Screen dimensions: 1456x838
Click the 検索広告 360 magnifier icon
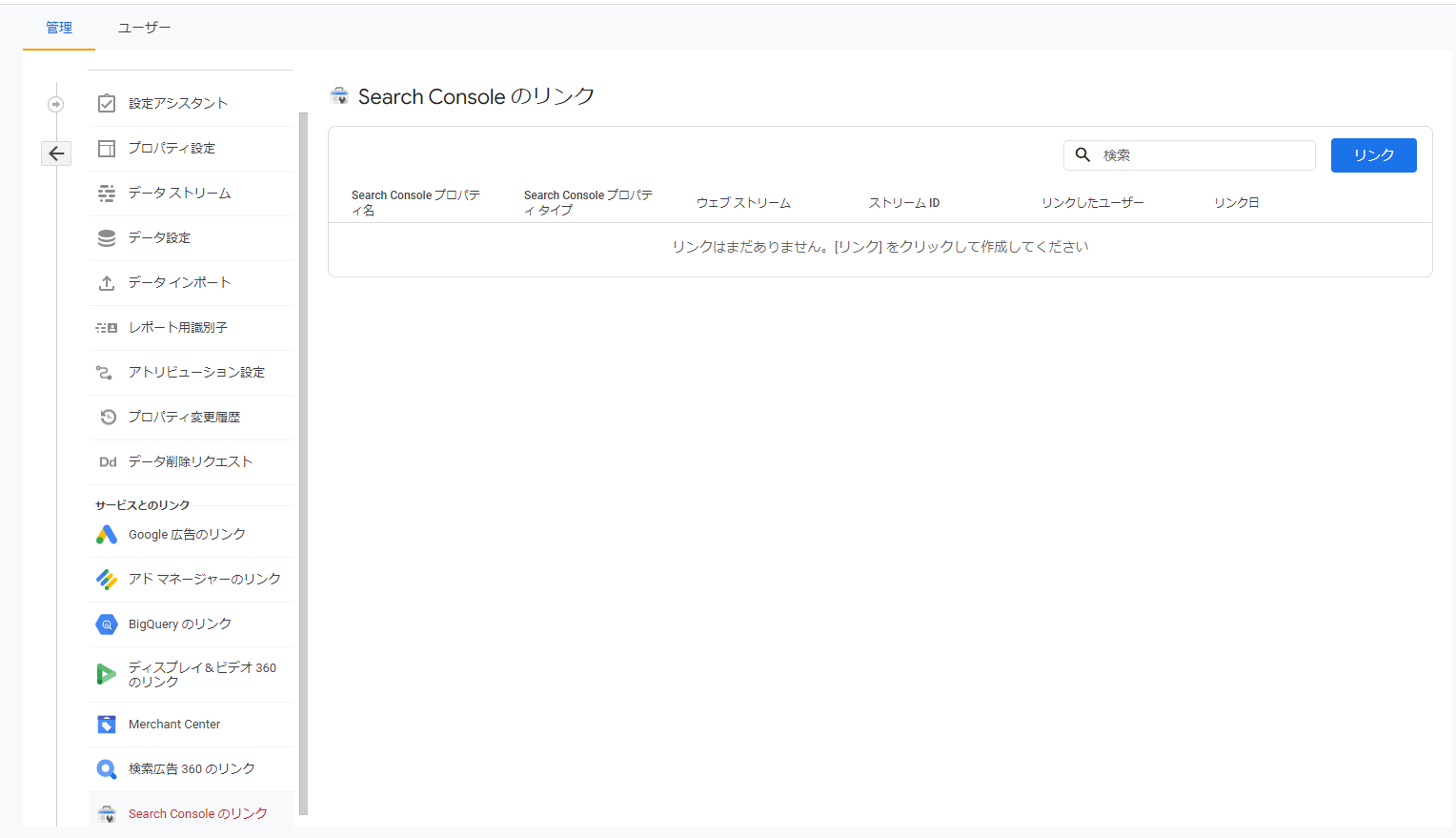click(x=107, y=769)
